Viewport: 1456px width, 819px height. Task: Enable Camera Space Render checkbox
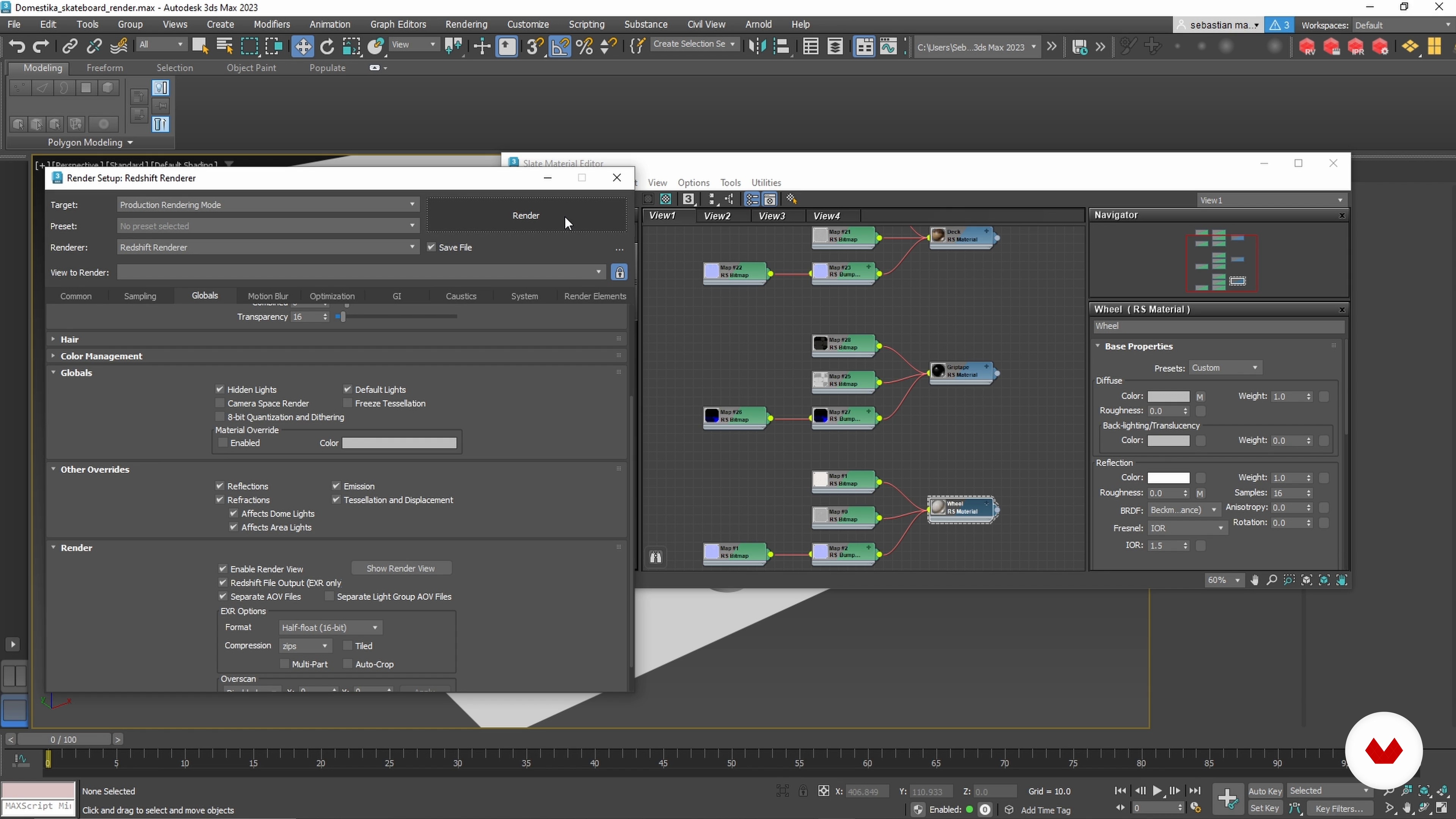220,403
